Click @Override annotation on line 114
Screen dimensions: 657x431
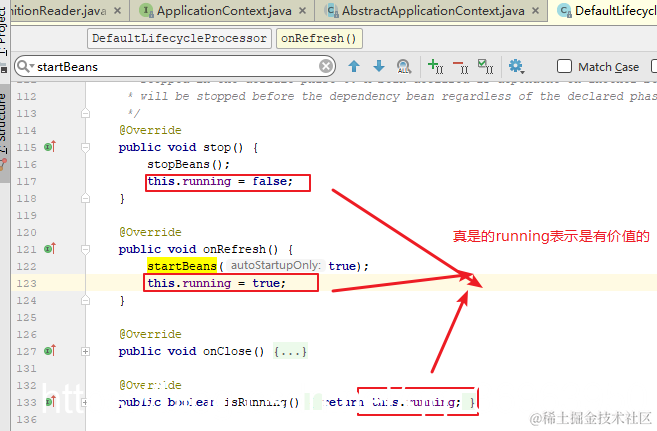point(150,130)
